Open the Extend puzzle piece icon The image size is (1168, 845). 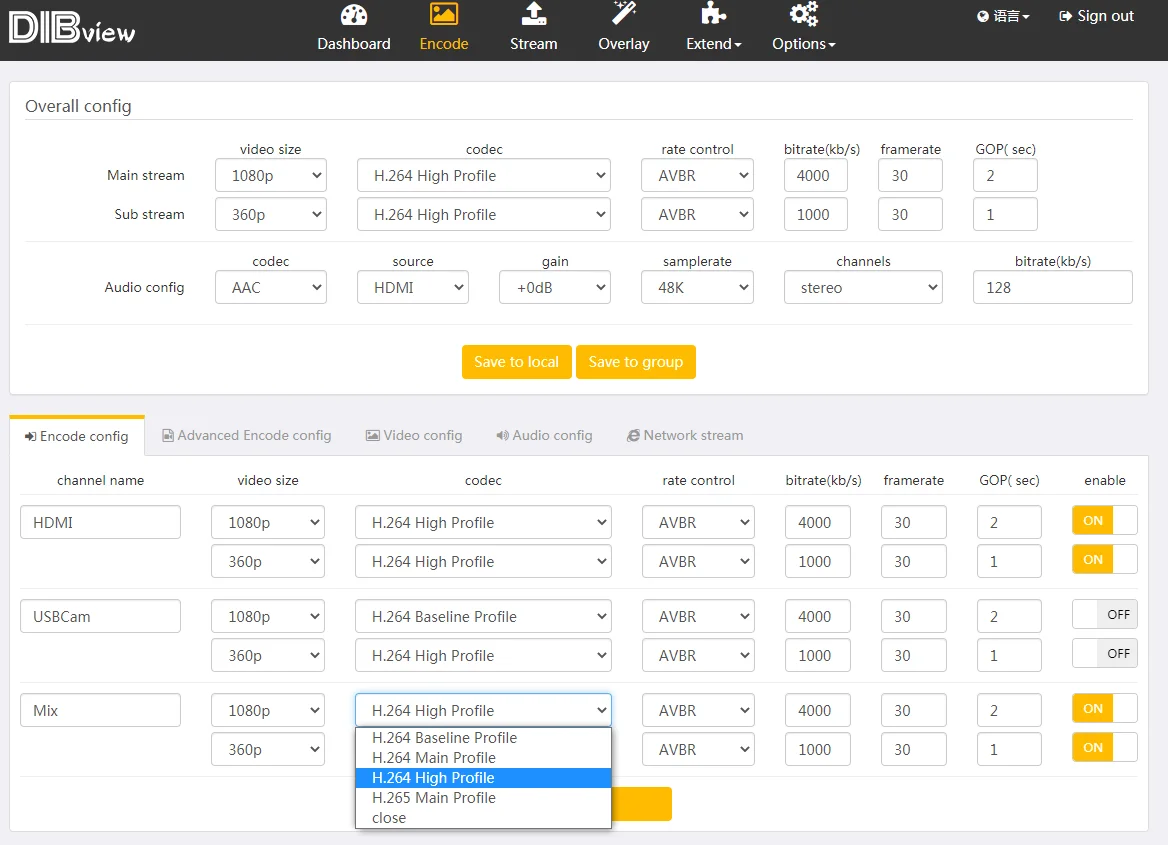714,14
